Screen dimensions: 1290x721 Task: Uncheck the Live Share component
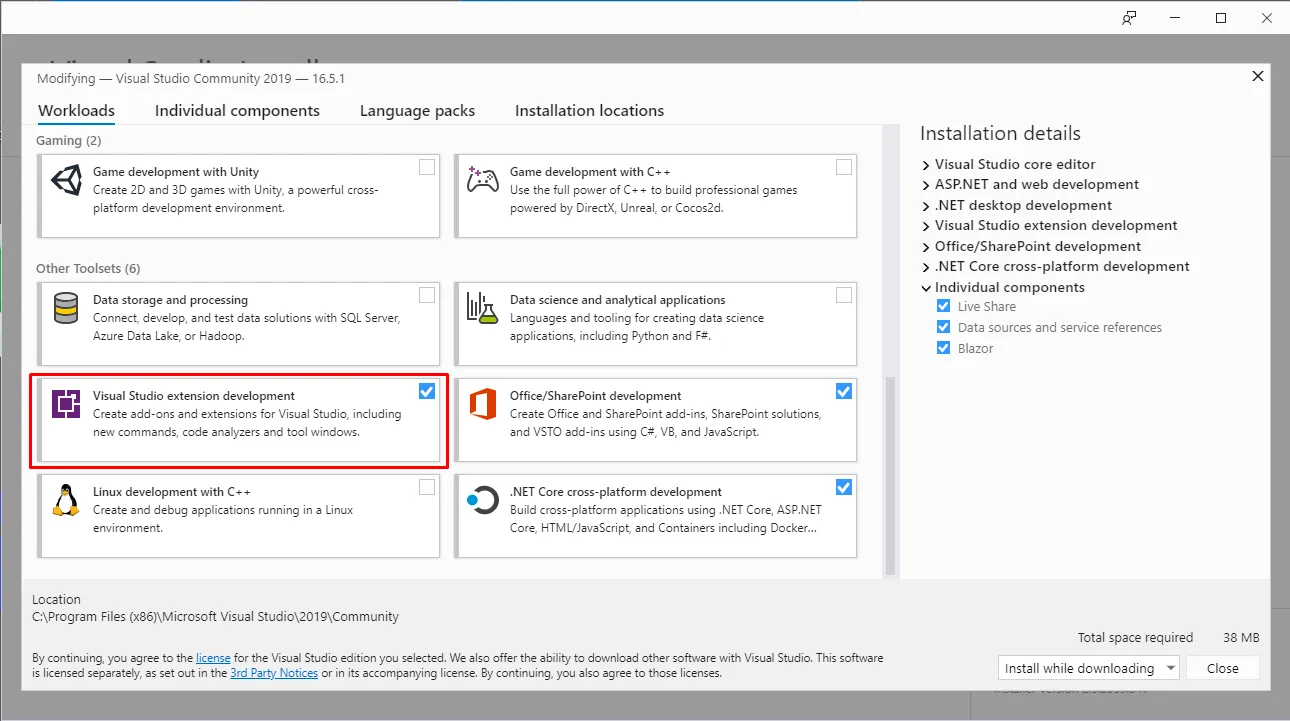pos(943,306)
